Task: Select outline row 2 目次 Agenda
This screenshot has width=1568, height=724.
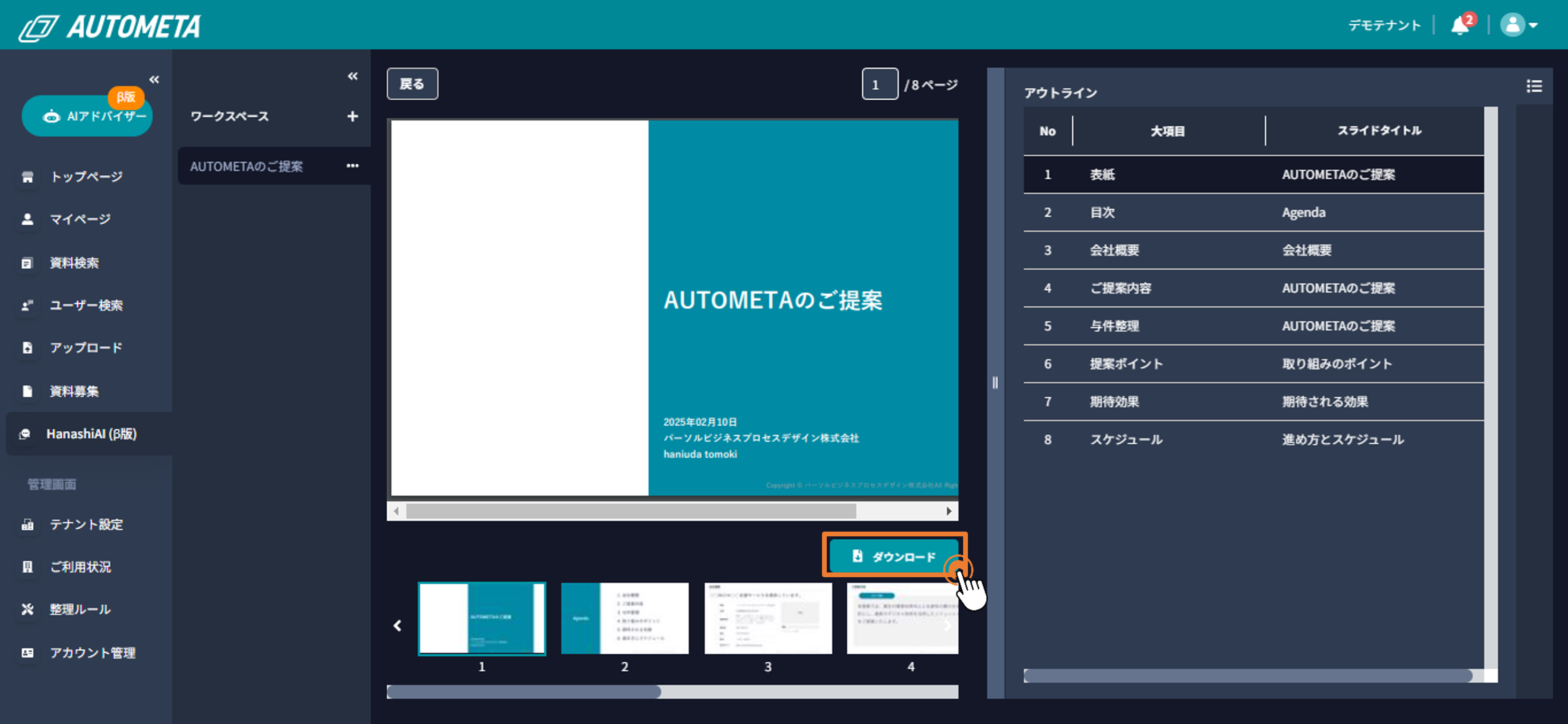Action: 1253,212
